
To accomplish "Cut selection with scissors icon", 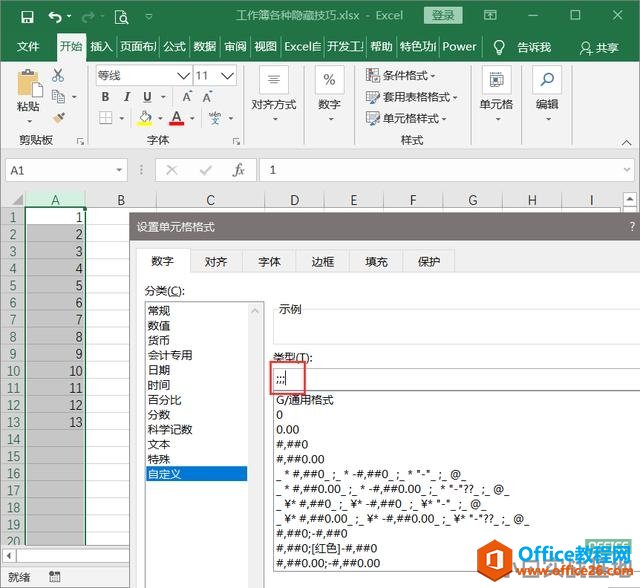I will tap(58, 75).
